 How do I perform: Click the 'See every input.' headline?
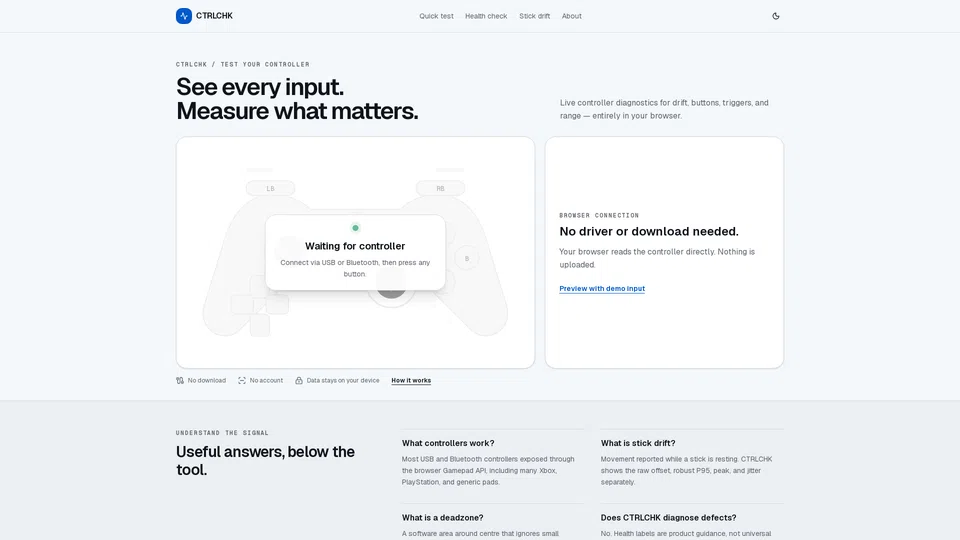point(260,87)
